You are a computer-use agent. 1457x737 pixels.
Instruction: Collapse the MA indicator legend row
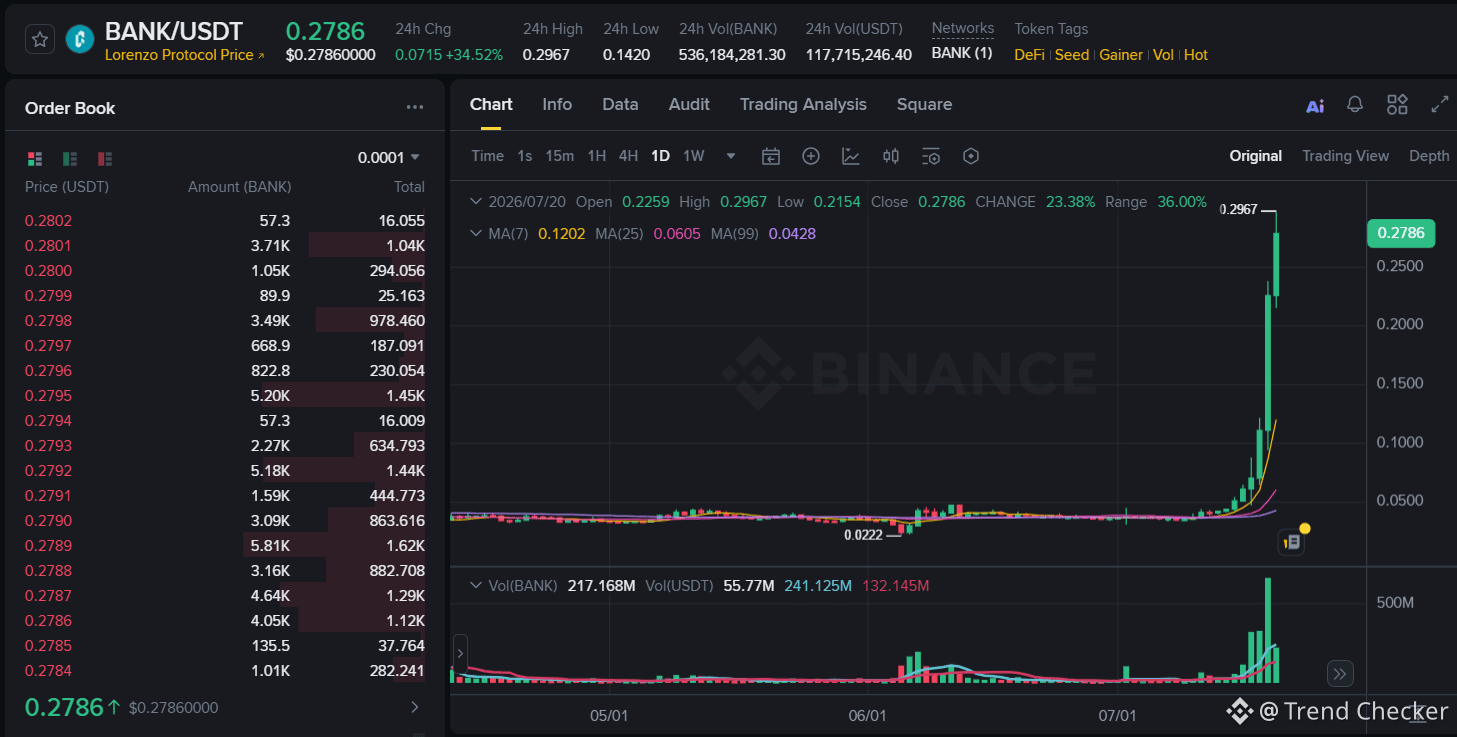coord(476,234)
